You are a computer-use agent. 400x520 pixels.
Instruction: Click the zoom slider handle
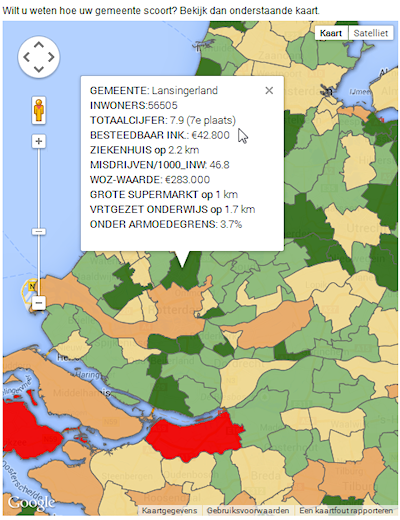click(39, 231)
